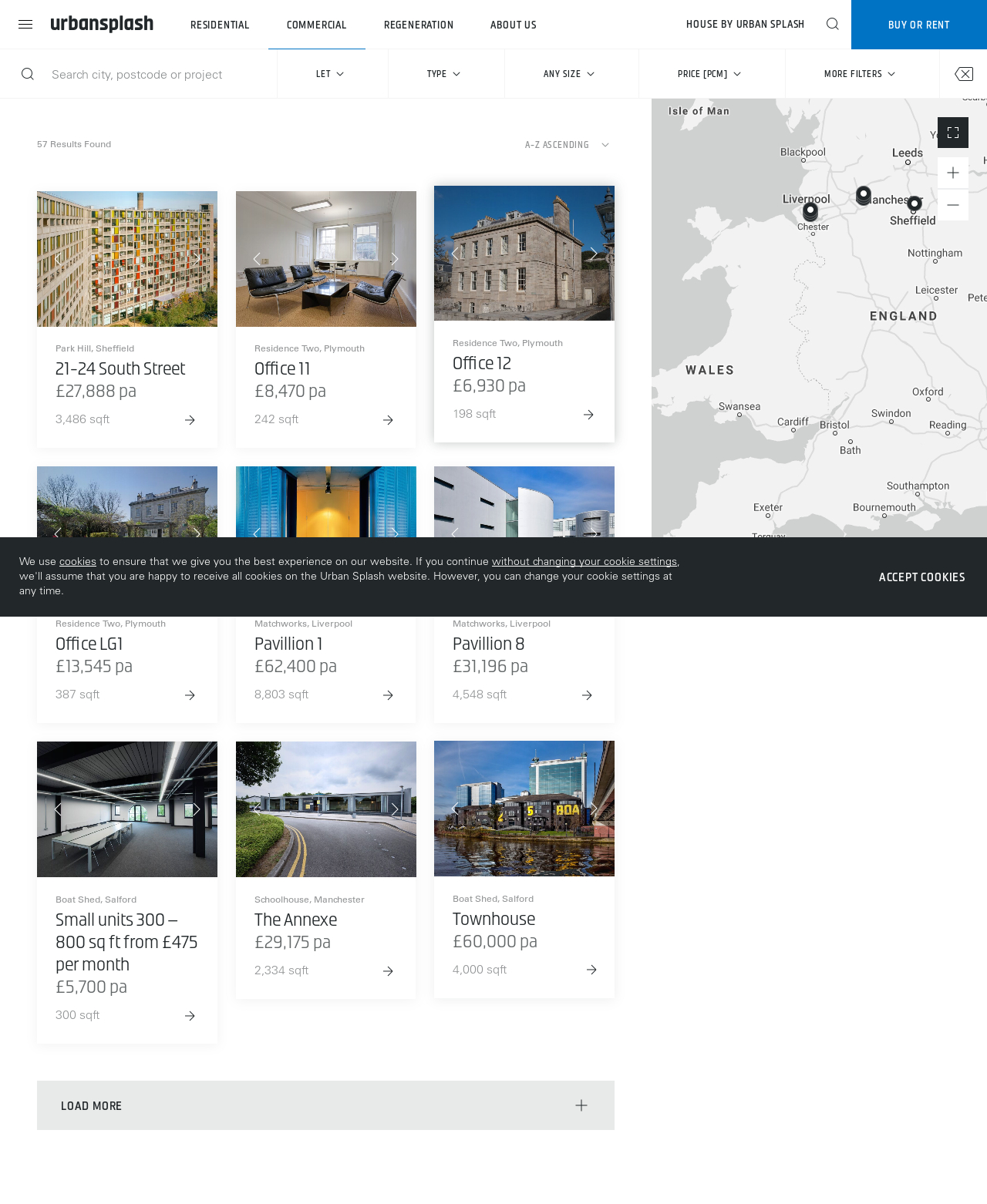
Task: Click the Liverpool map pin marker
Action: (x=810, y=210)
